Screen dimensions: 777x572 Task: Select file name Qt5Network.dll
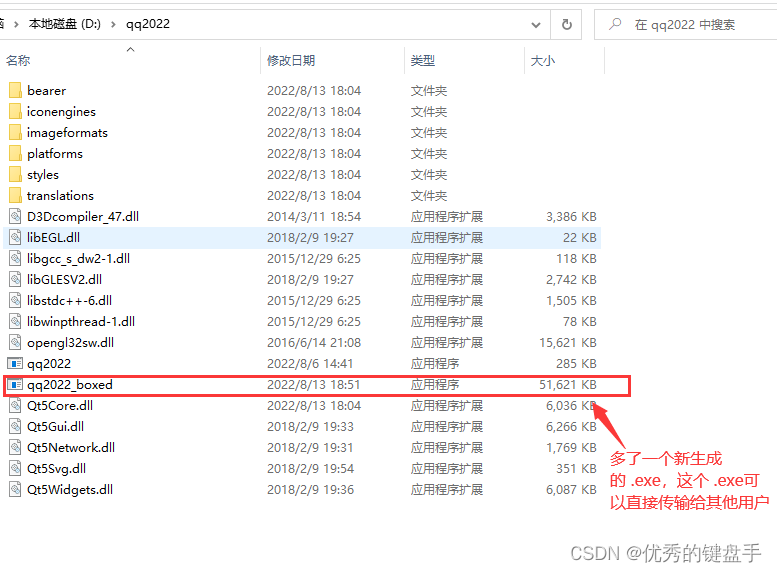tap(71, 448)
